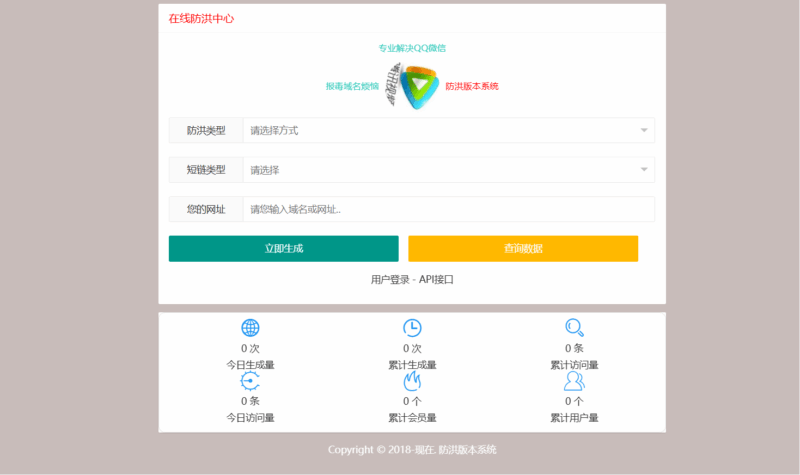Screen dimensions: 800x475
Task: Click the 您的网址 label
Action: [206, 209]
